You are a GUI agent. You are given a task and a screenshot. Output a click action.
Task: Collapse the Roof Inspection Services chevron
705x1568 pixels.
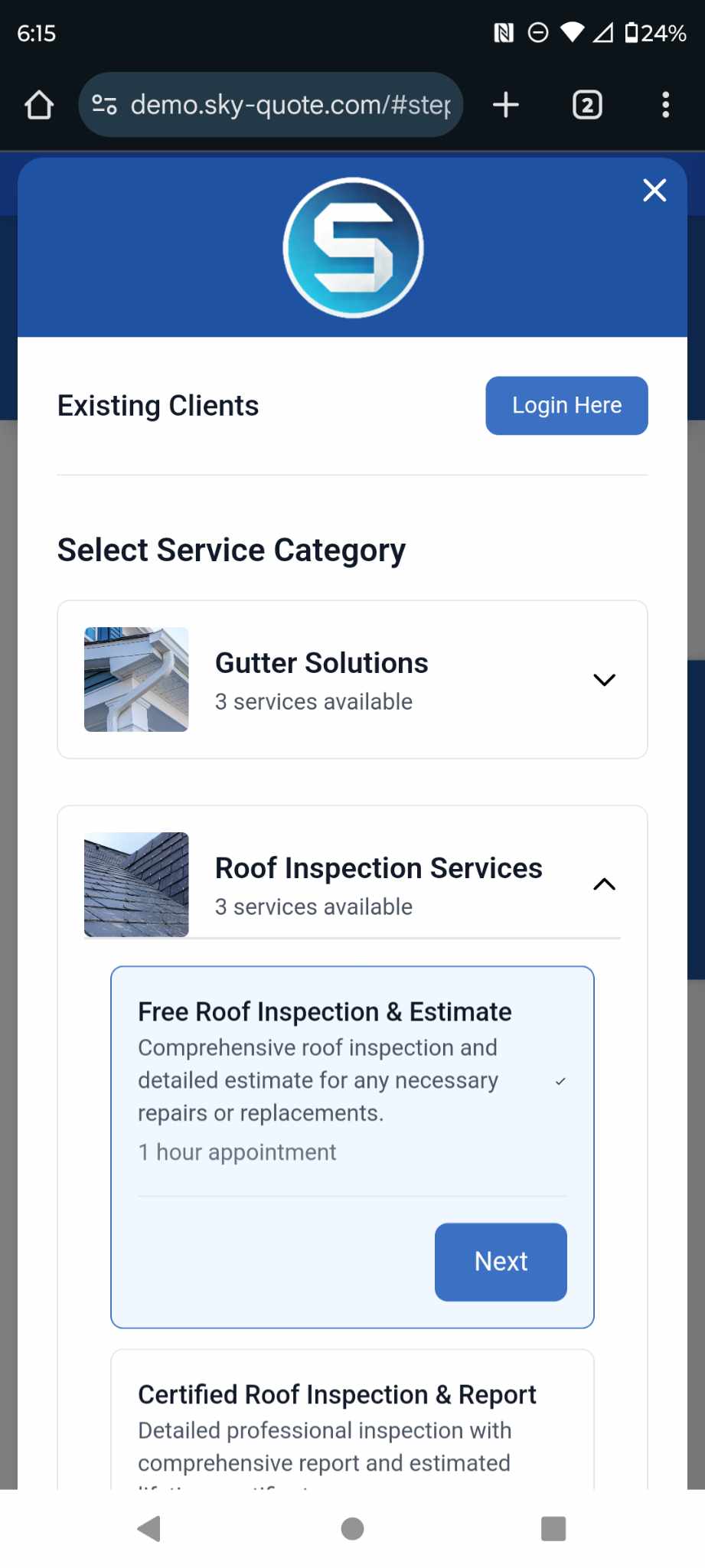(604, 884)
